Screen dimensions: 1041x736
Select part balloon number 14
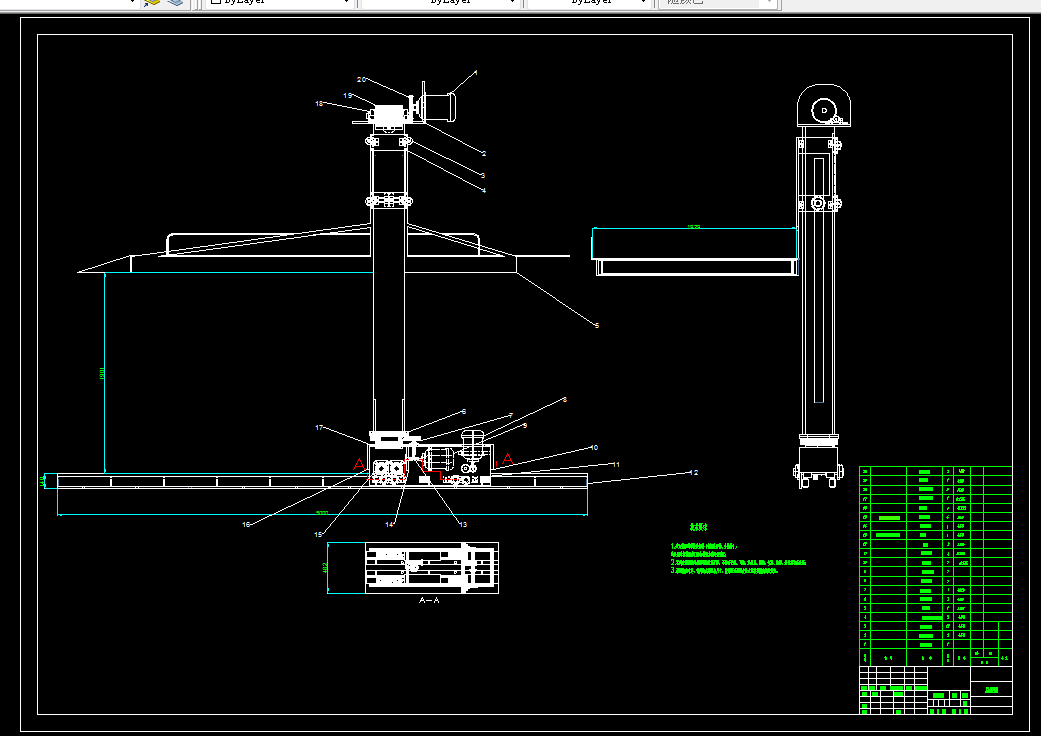(389, 524)
